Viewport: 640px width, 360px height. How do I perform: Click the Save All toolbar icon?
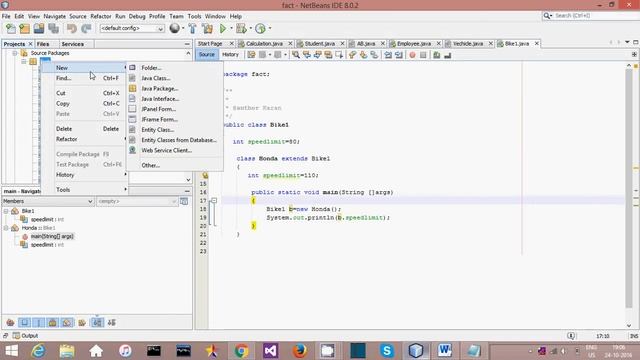[x=53, y=29]
